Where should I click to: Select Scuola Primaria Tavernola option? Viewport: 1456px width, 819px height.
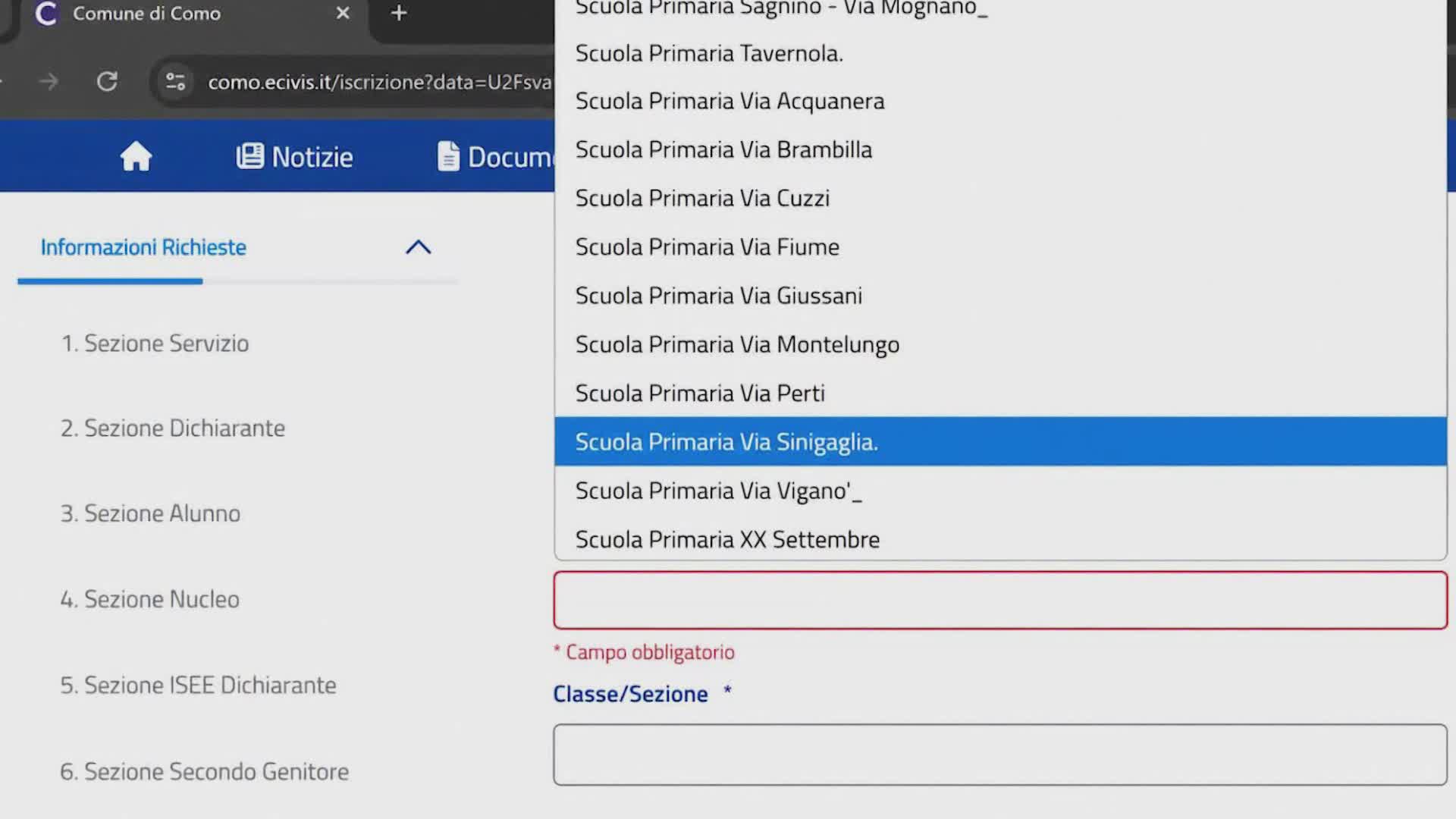[1001, 53]
